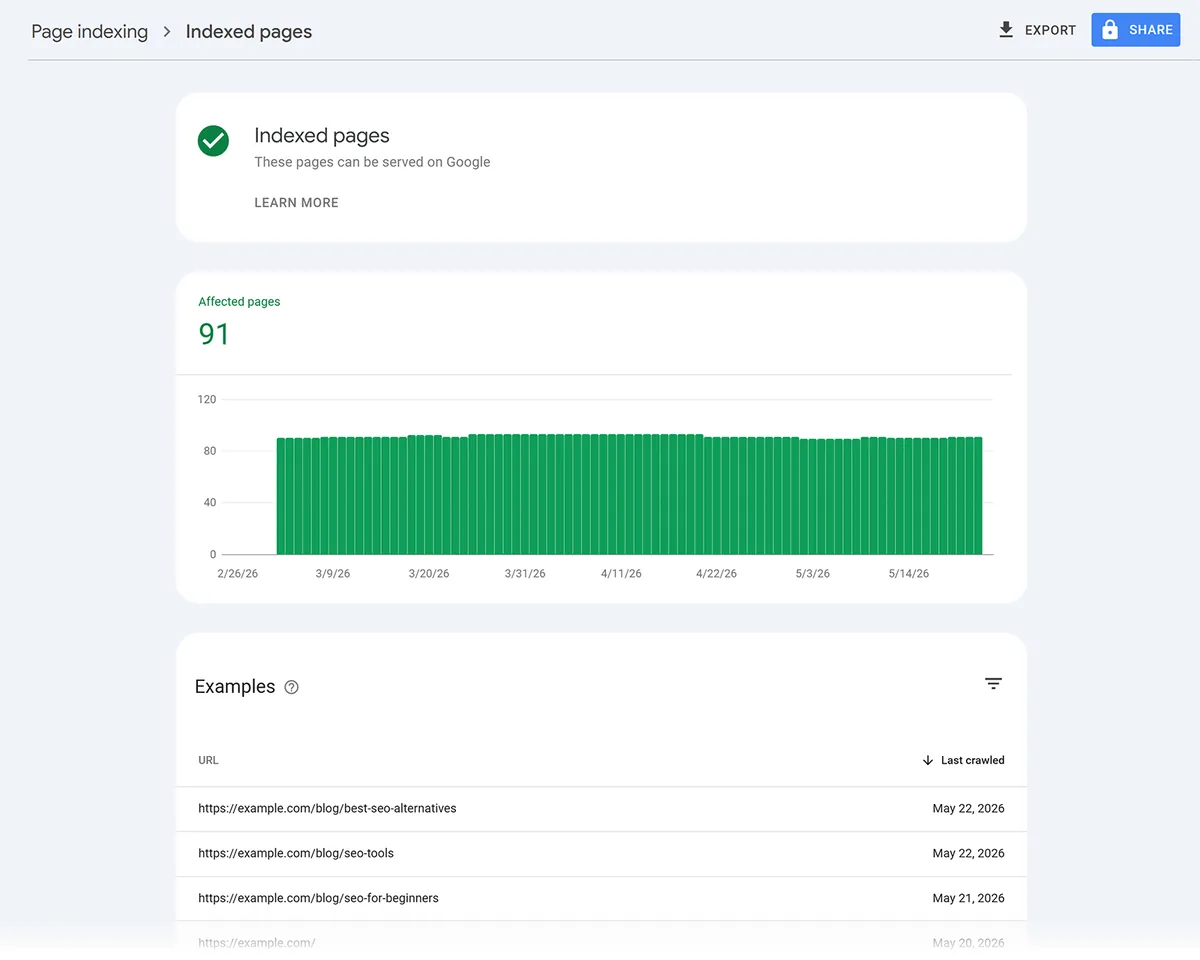Click the breadcrumb chevron after Page indexing
This screenshot has height=960, width=1200.
[167, 32]
